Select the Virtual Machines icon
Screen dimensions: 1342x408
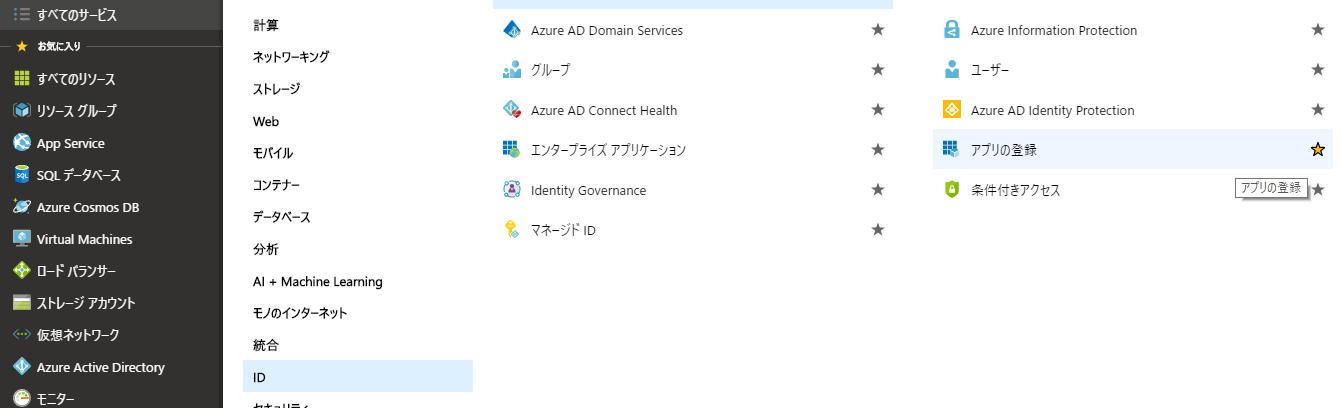[21, 239]
